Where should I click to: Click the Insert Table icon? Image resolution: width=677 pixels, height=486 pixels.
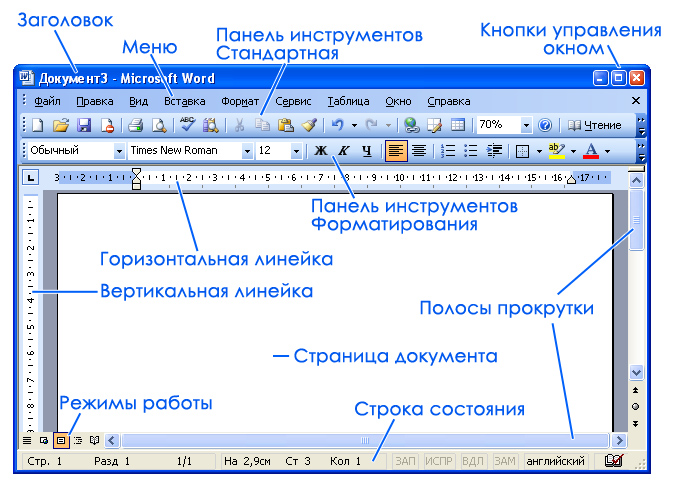point(458,125)
